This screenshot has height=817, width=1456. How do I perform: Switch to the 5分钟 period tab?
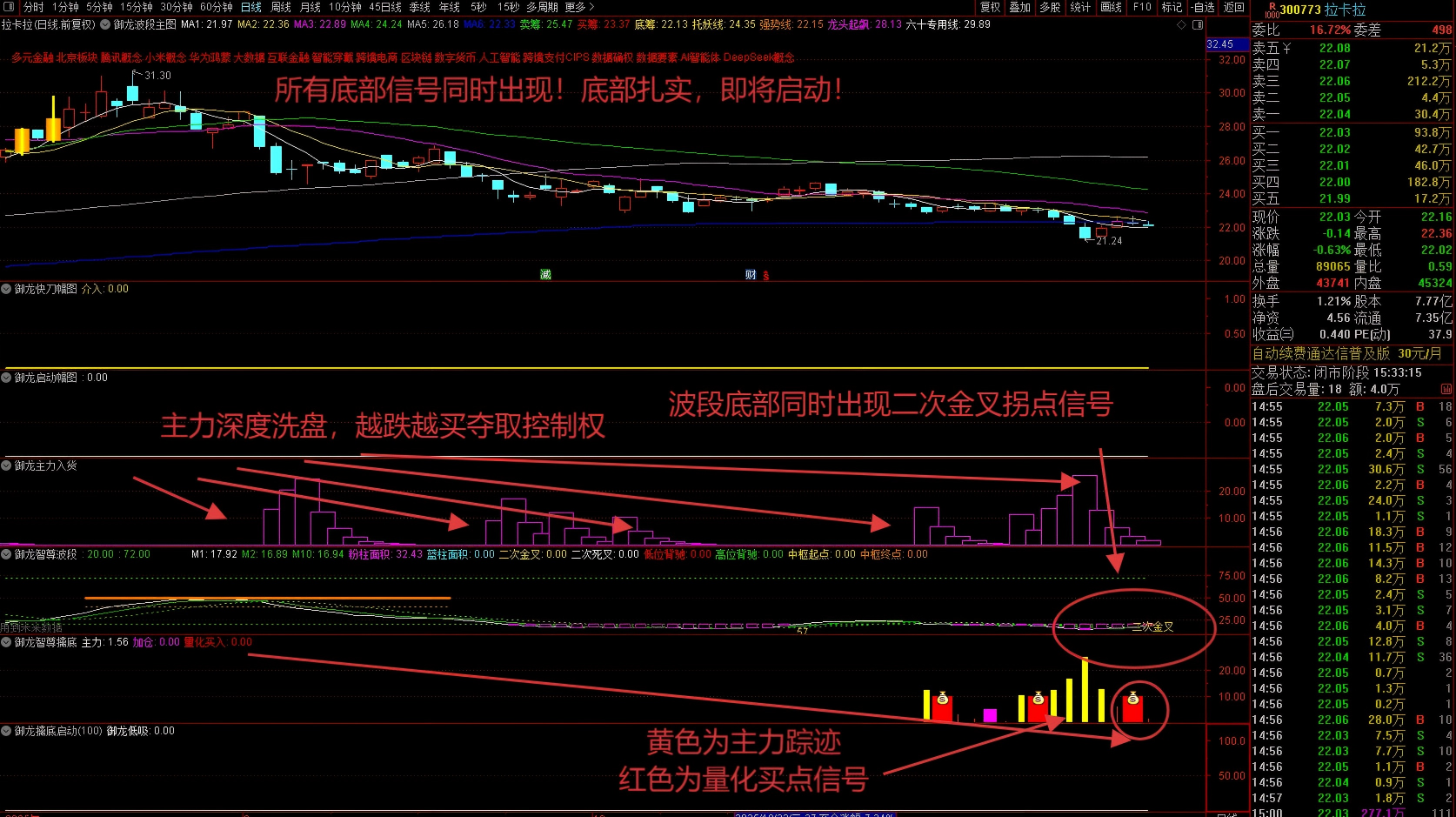[x=99, y=7]
